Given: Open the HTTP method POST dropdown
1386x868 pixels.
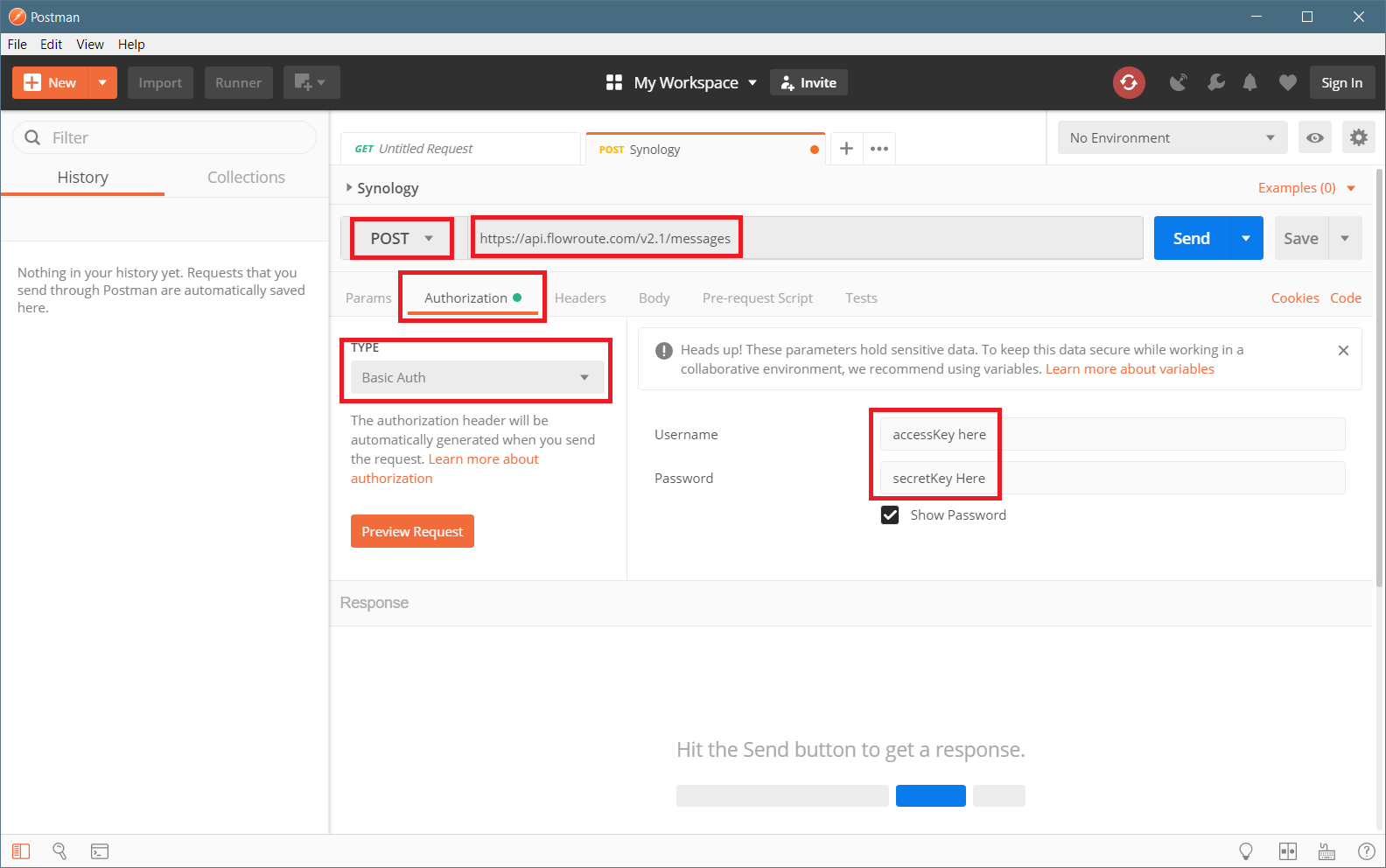Looking at the screenshot, I should (x=402, y=238).
